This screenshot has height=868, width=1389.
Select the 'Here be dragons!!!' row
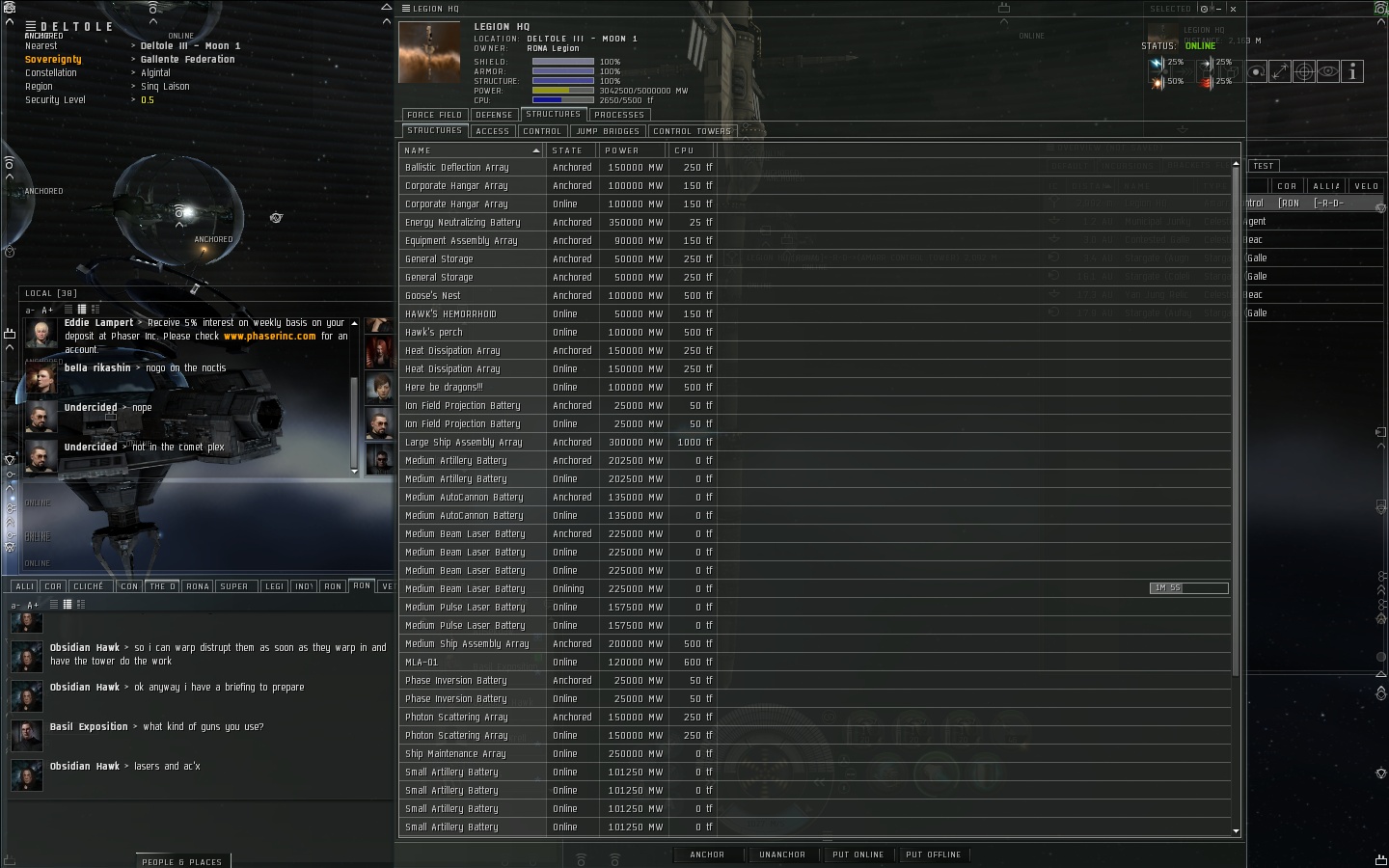(x=815, y=388)
